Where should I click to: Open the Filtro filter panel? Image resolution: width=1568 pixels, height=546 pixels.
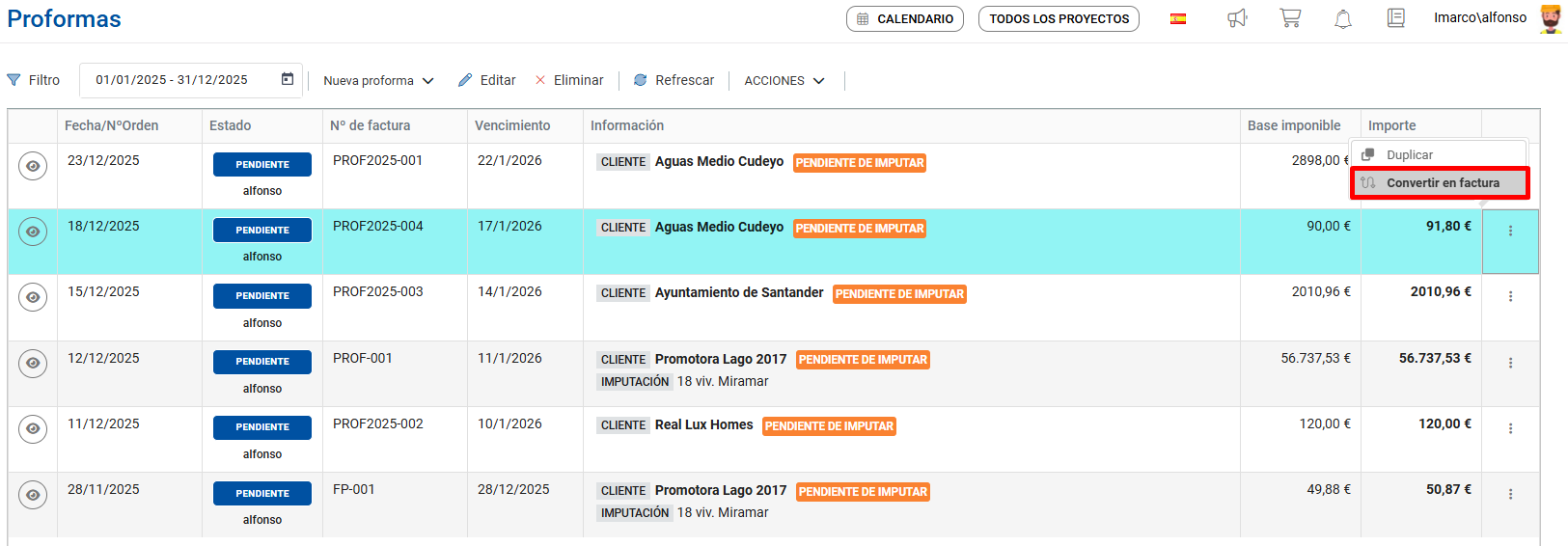34,80
